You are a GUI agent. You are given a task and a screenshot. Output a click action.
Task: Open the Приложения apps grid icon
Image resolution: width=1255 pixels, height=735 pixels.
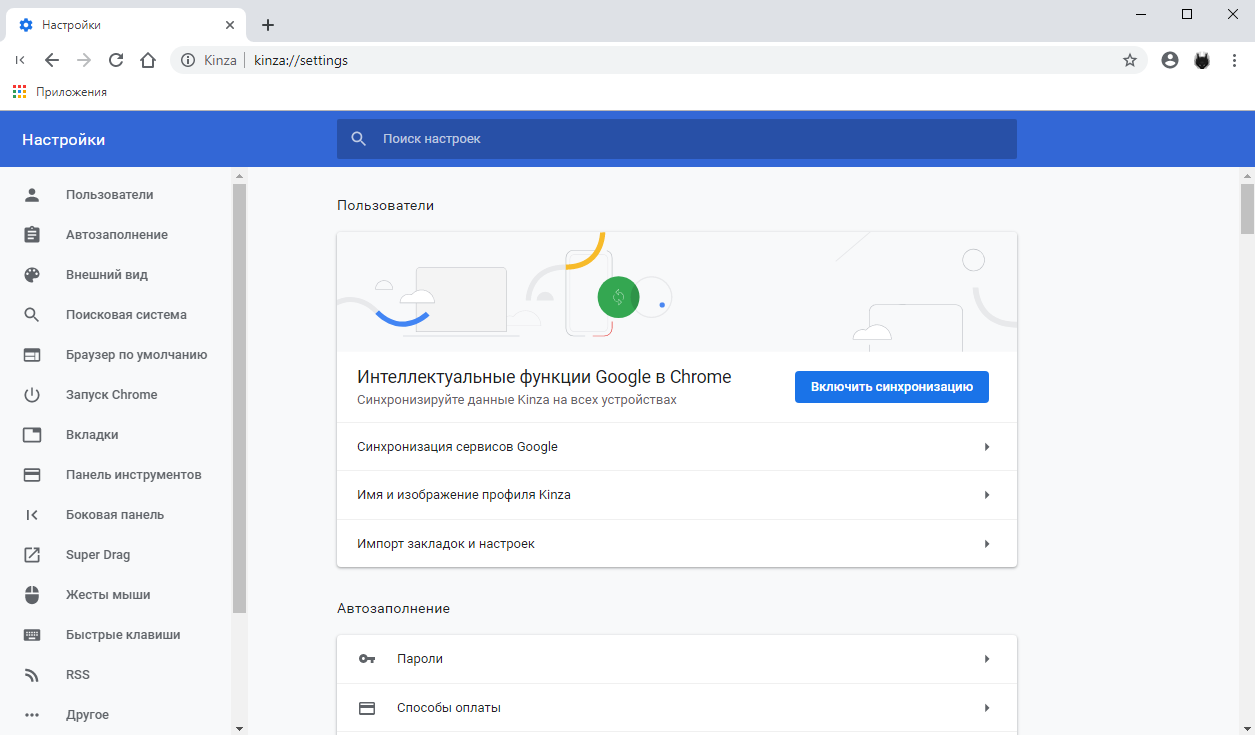pos(19,92)
